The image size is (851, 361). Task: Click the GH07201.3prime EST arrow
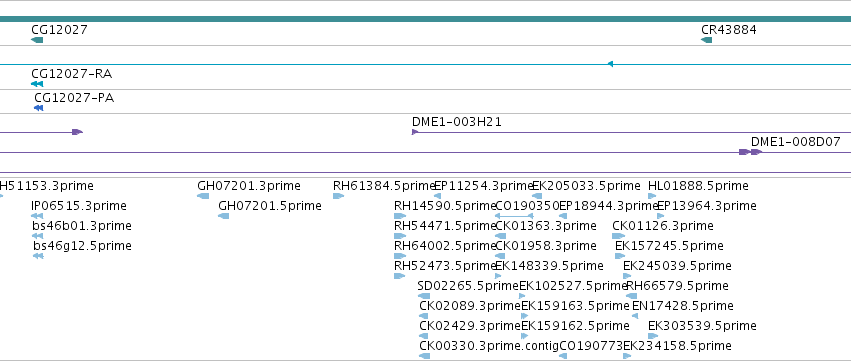click(203, 196)
